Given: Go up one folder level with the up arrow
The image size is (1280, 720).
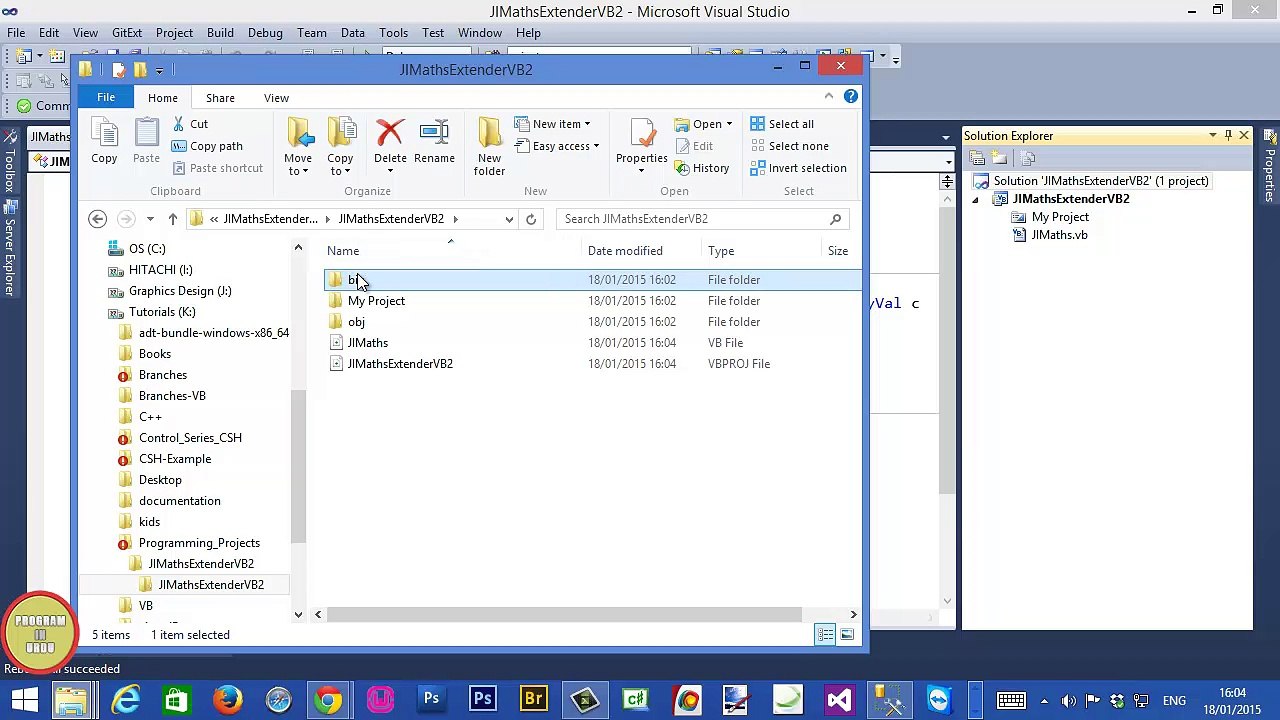Looking at the screenshot, I should point(173,219).
